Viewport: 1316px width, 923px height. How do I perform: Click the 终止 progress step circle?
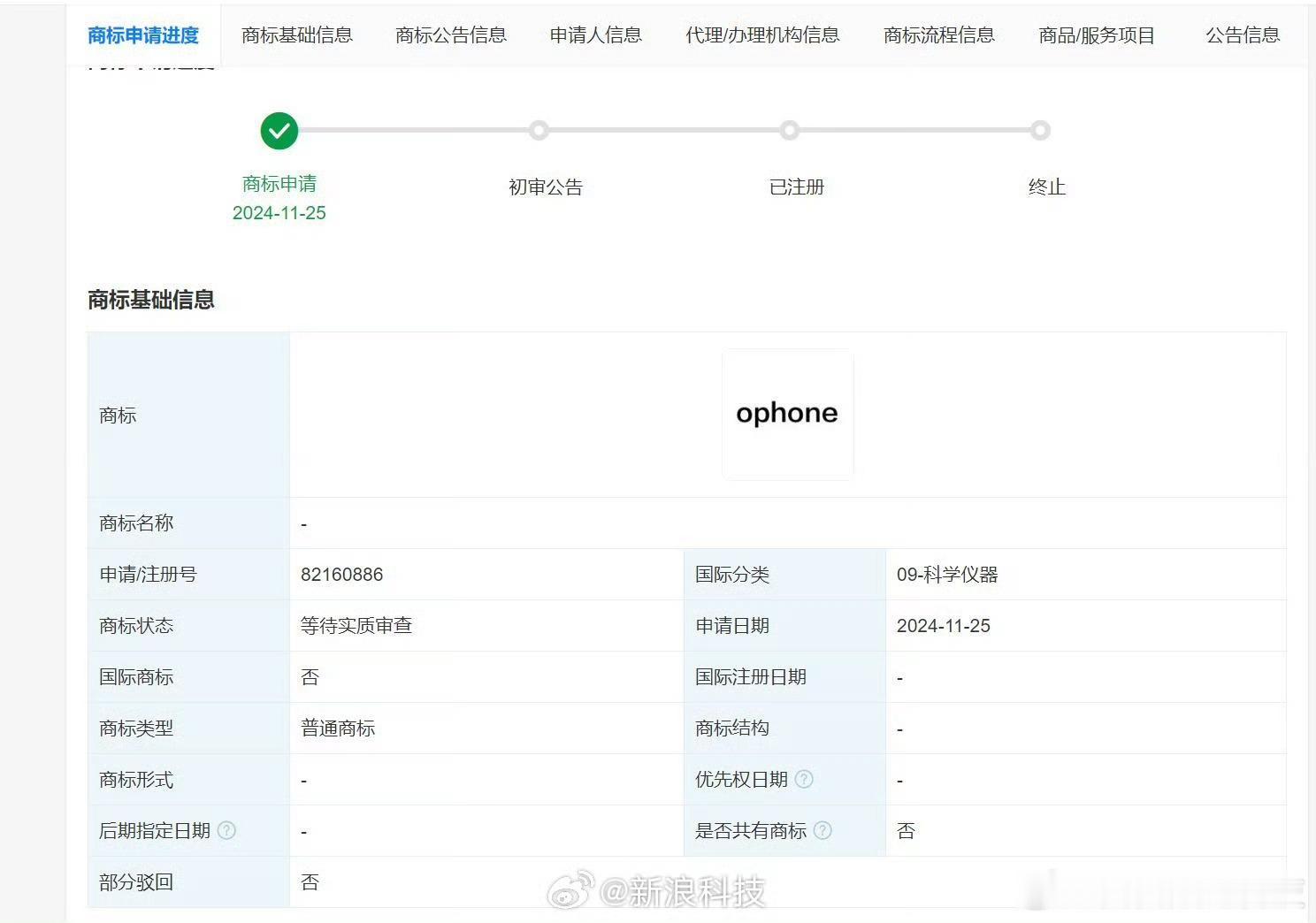point(1040,131)
